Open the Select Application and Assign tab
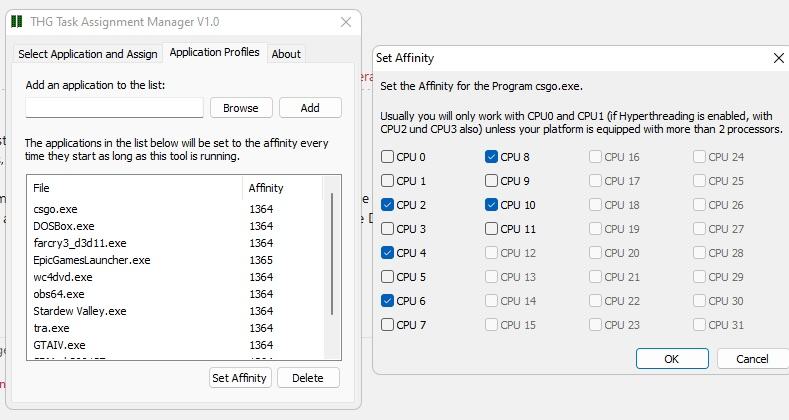The image size is (789, 420). pyautogui.click(x=88, y=54)
